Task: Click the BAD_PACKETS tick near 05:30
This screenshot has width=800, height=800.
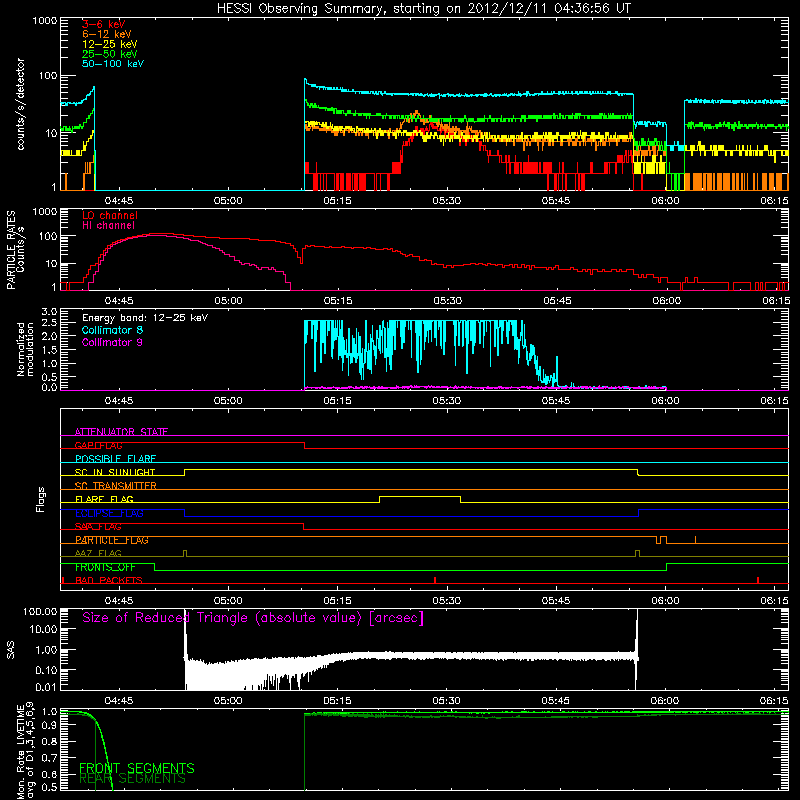Action: pyautogui.click(x=435, y=580)
